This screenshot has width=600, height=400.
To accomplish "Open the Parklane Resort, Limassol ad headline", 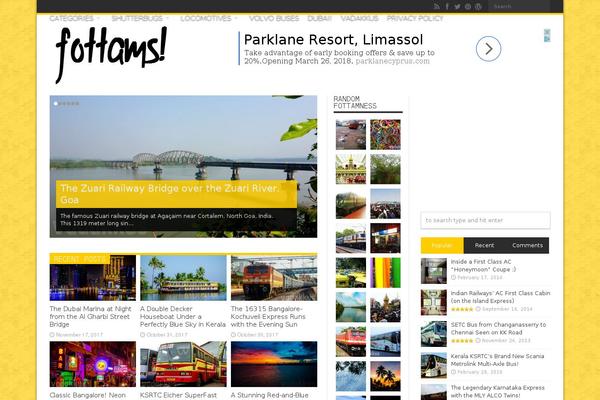I will [333, 40].
